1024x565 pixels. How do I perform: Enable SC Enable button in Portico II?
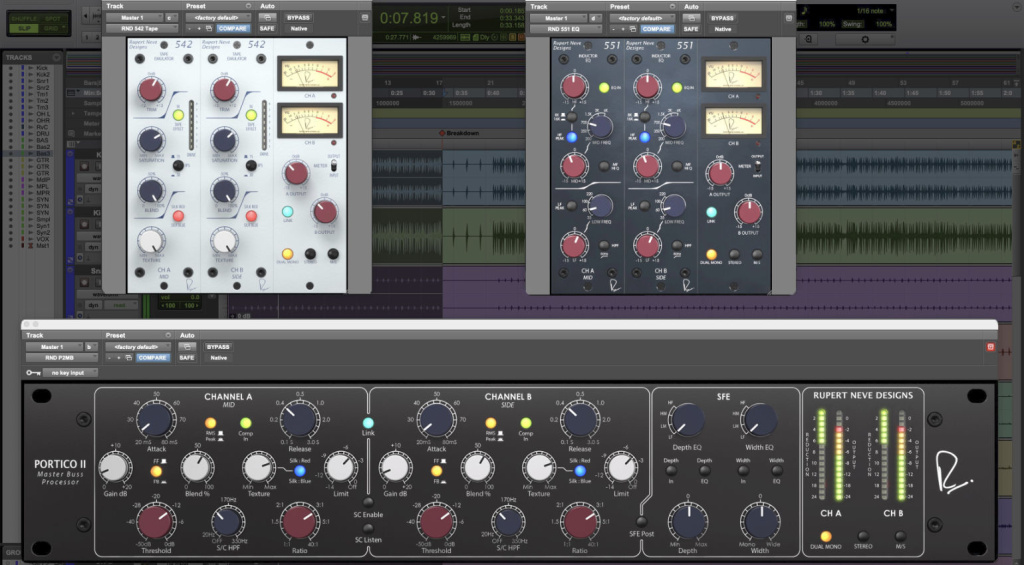[x=368, y=502]
